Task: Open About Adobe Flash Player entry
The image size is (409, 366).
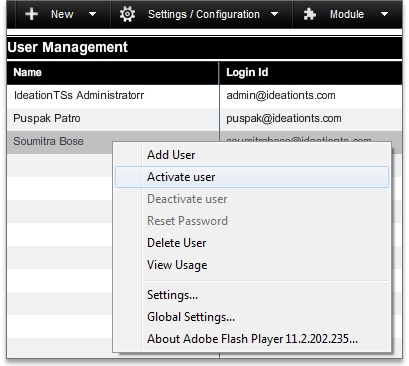Action: pos(252,339)
